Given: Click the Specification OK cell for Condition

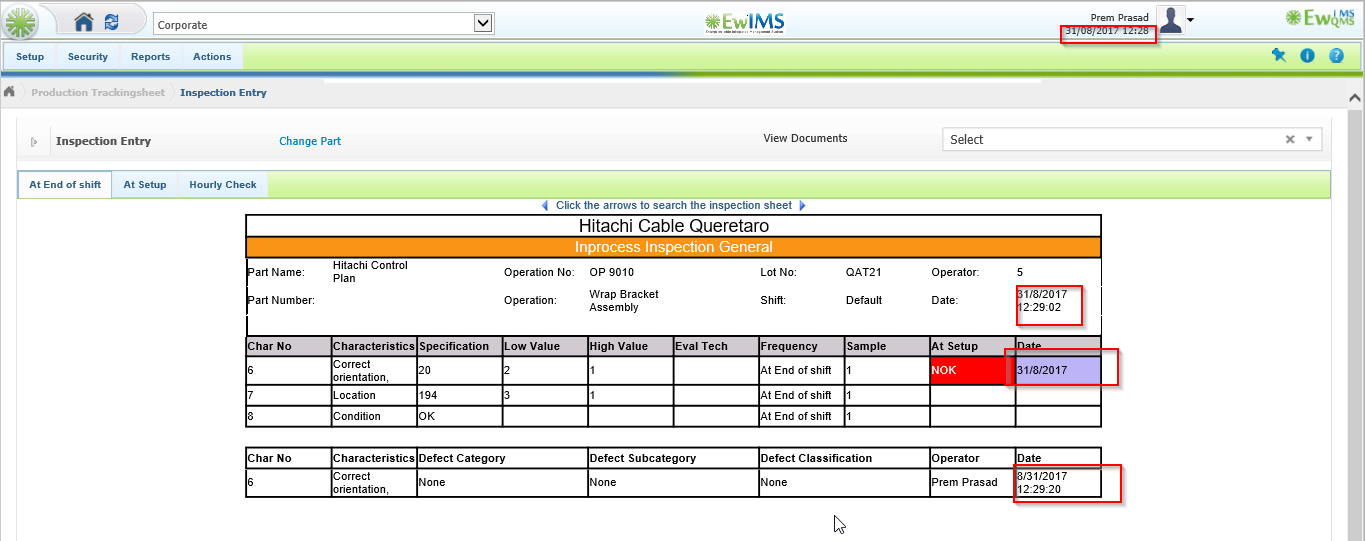Looking at the screenshot, I should [460, 416].
